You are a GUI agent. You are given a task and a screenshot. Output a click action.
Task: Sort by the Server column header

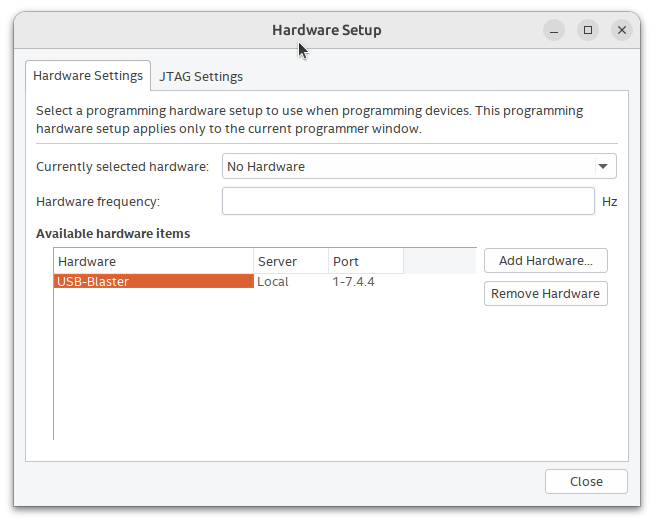coord(291,262)
